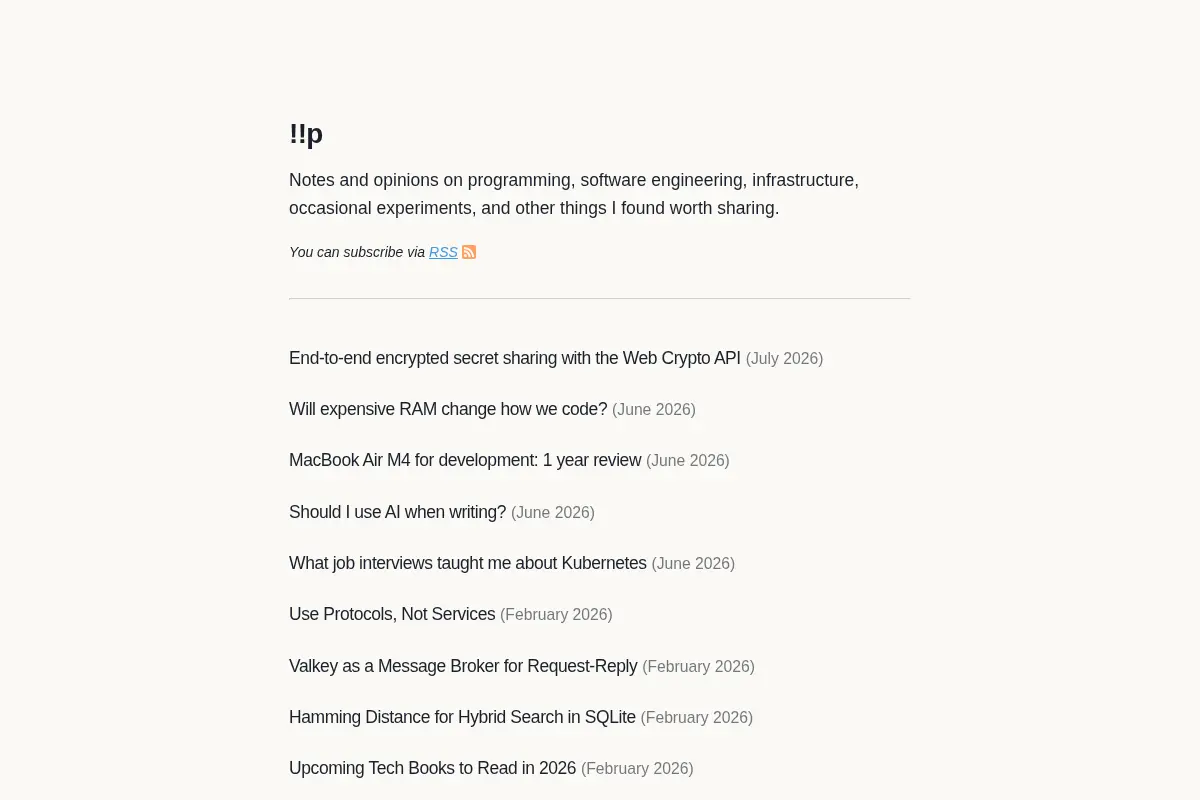Click the February 2026 date beside Valkey post
Image resolution: width=1200 pixels, height=800 pixels.
click(698, 667)
